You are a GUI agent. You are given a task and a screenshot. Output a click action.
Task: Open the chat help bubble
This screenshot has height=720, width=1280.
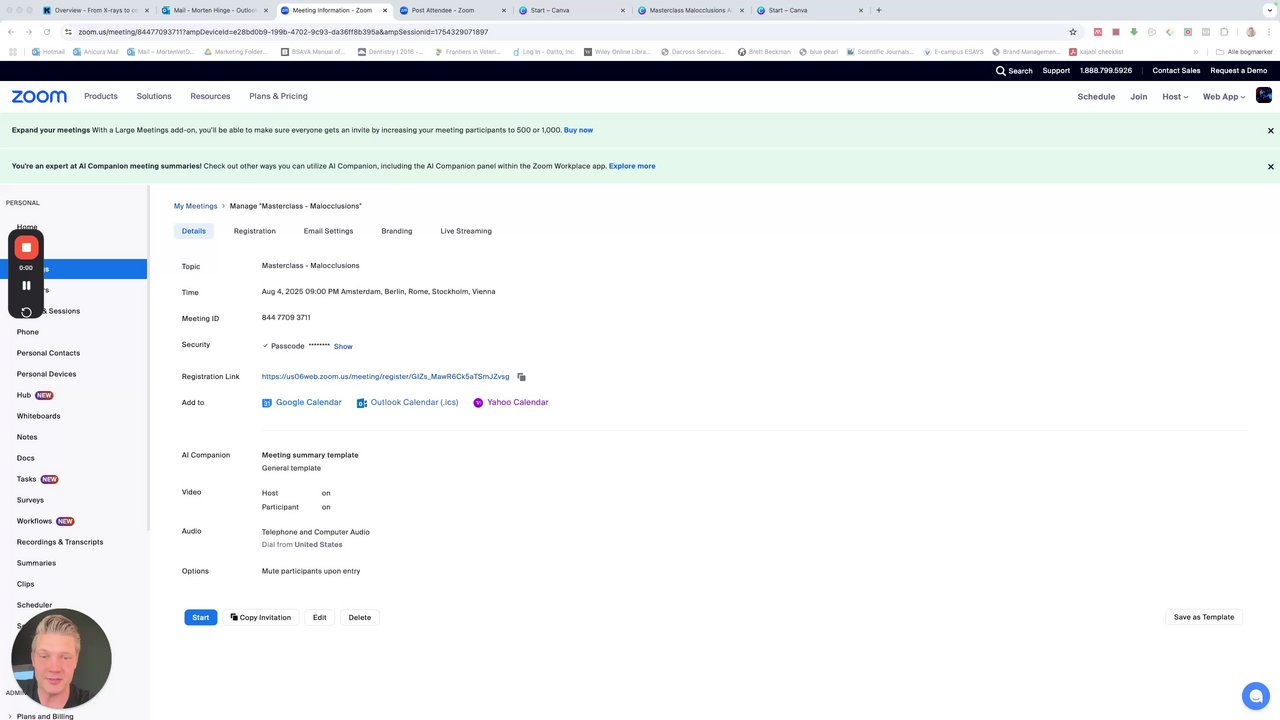[x=1255, y=696]
